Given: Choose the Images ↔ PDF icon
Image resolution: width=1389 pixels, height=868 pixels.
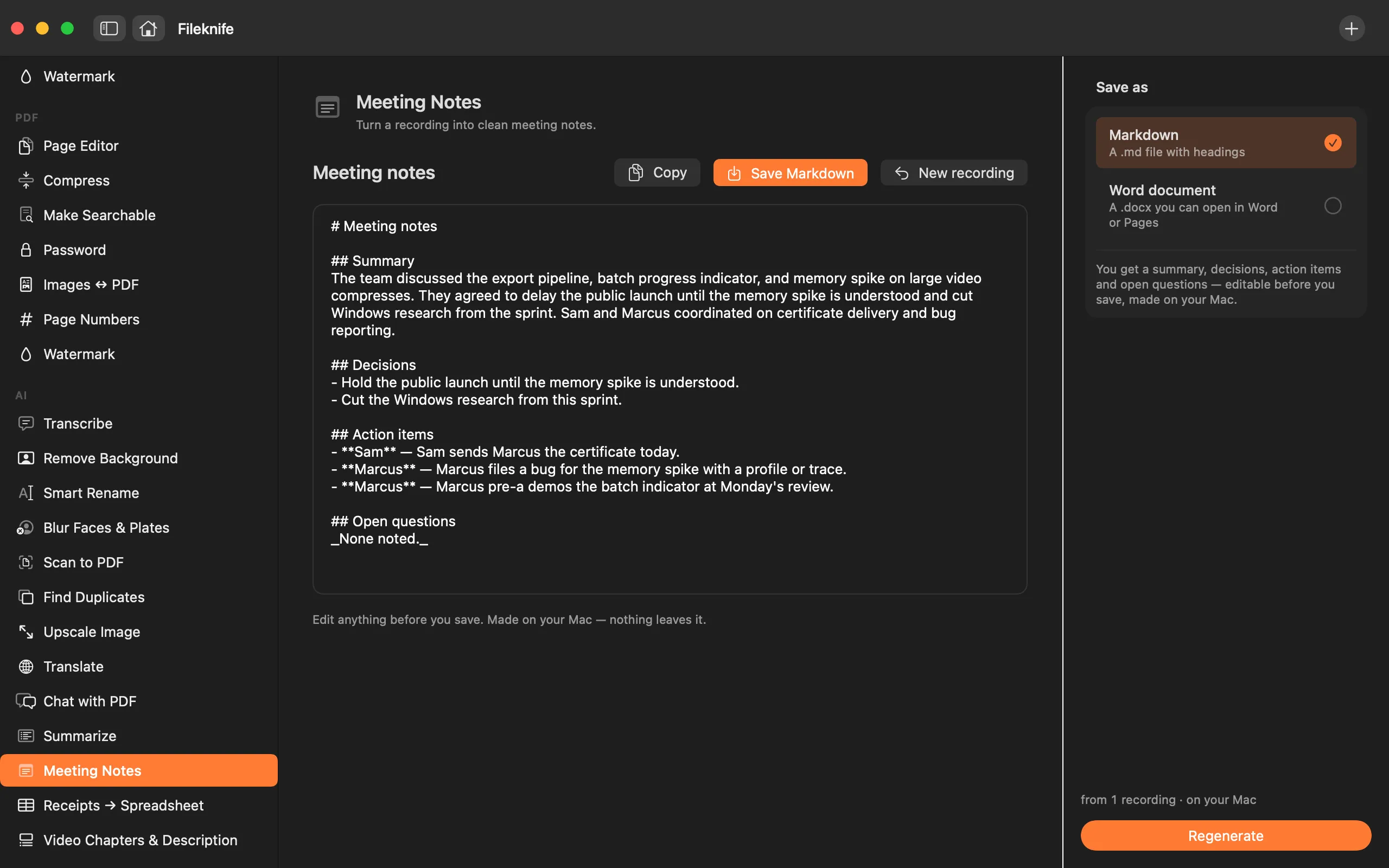Looking at the screenshot, I should click(26, 285).
